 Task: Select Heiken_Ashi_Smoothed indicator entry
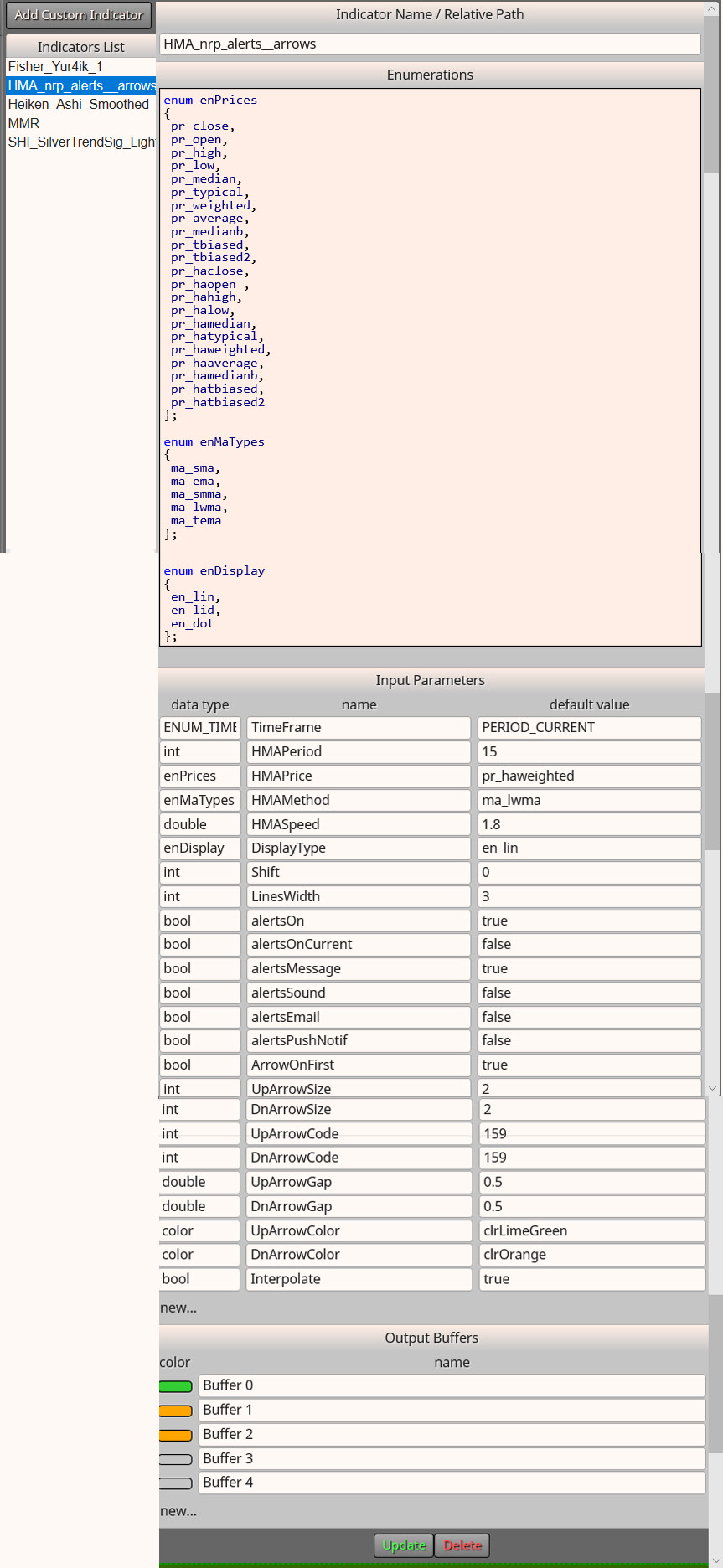coord(81,104)
